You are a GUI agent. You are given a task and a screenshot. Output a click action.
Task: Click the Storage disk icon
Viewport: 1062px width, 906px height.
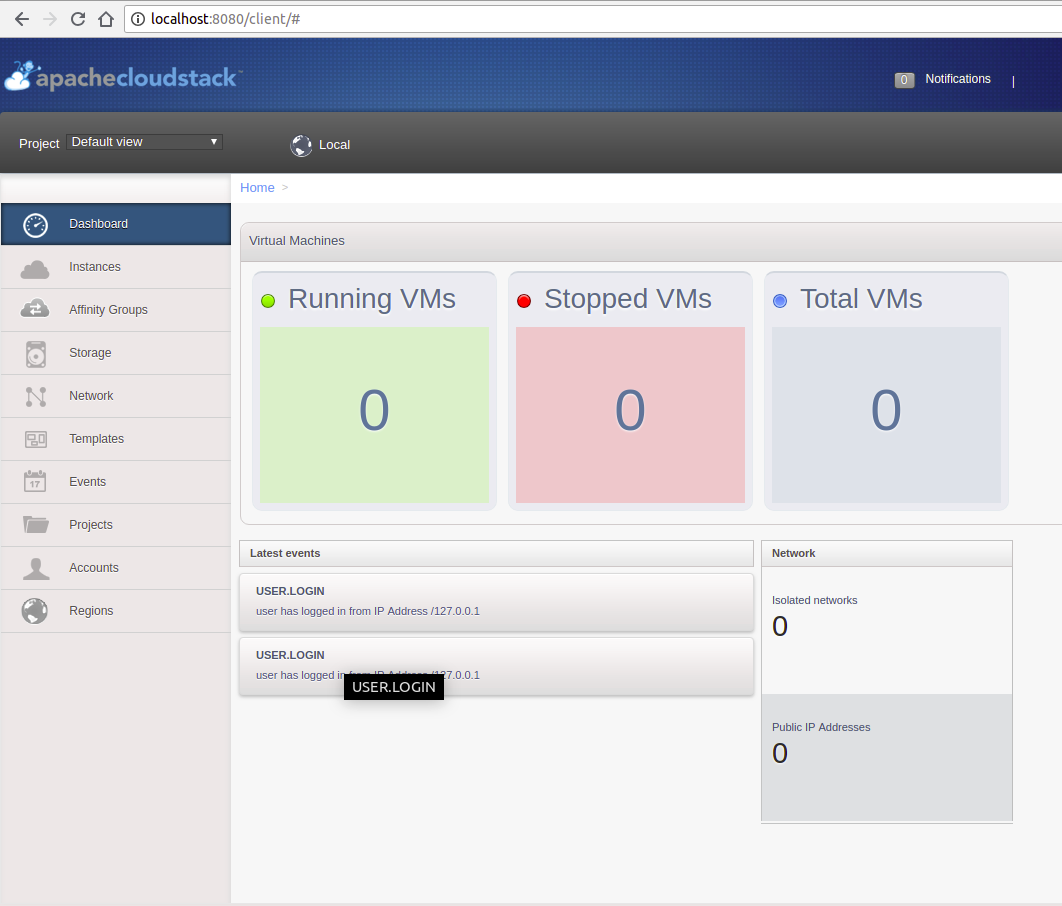click(x=36, y=354)
